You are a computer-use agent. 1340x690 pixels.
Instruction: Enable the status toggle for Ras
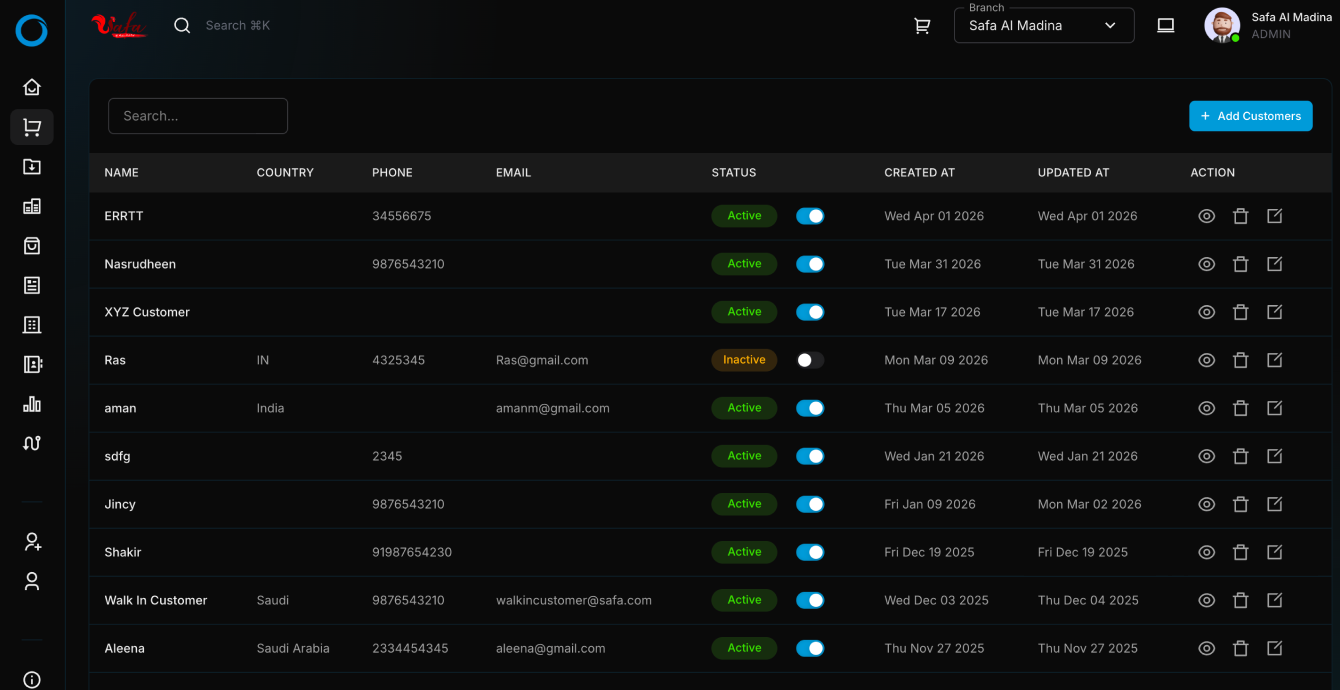coord(810,360)
